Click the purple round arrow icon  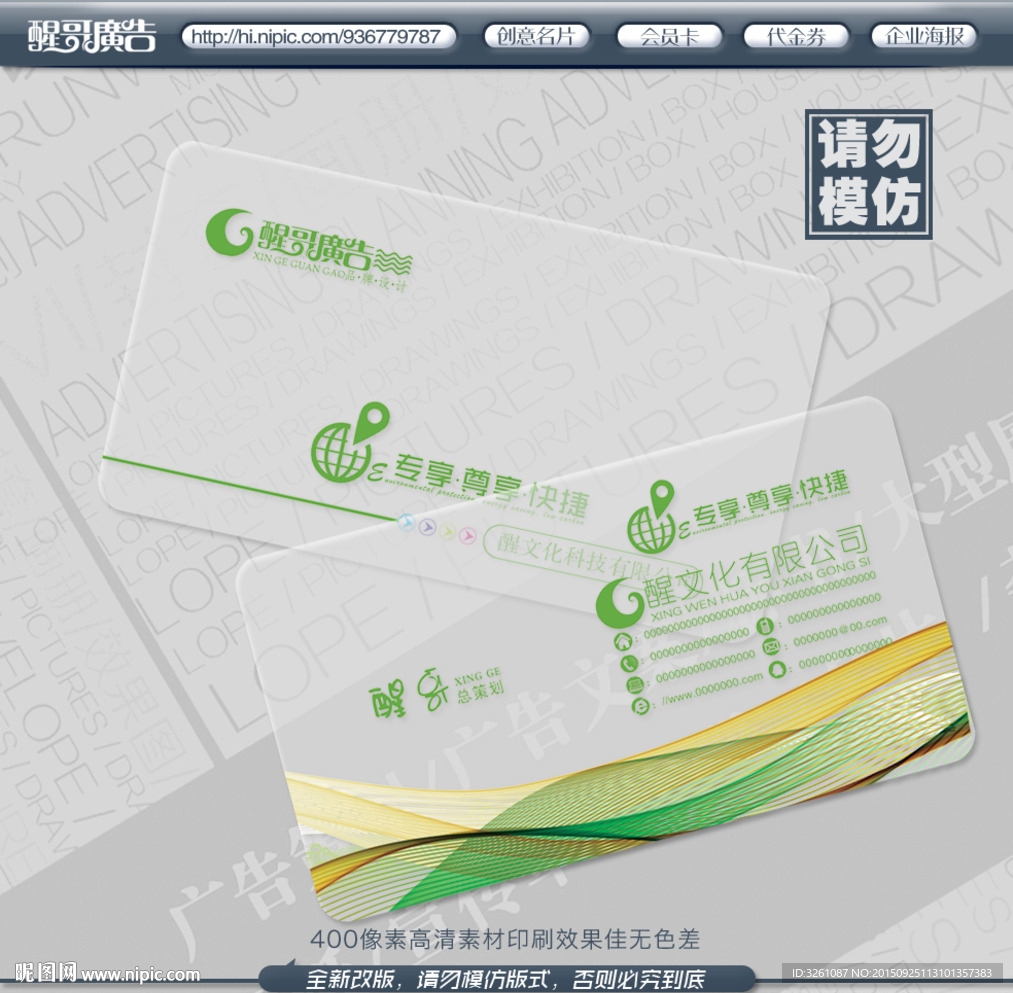point(427,527)
